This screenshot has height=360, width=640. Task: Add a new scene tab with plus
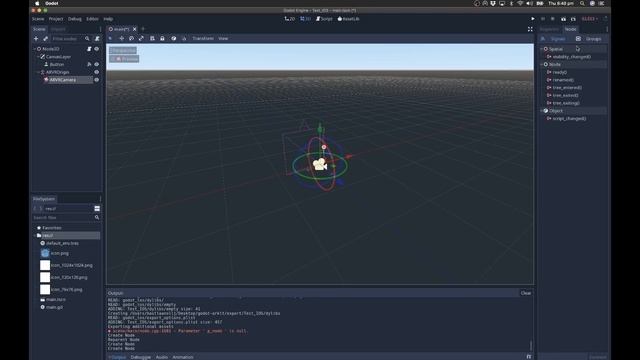pyautogui.click(x=143, y=29)
